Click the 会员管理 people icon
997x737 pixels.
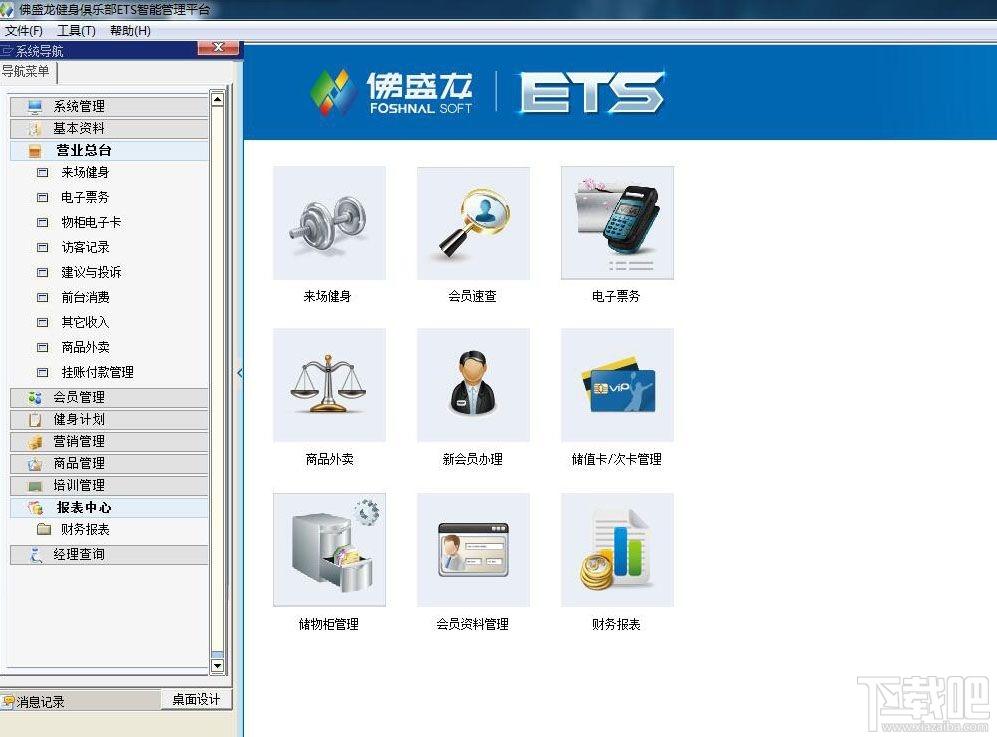coord(35,397)
